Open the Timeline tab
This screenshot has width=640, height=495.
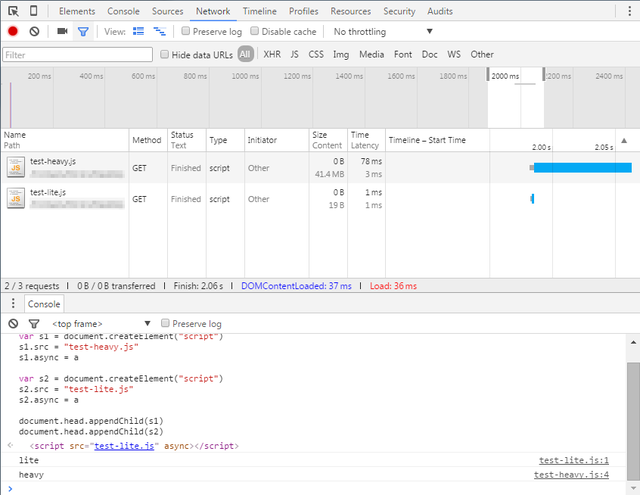tap(260, 11)
